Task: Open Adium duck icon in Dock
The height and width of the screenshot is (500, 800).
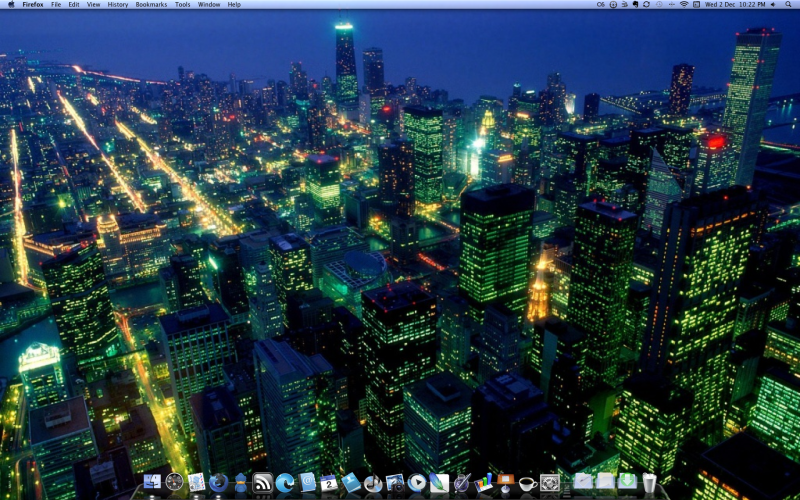Action: 240,482
